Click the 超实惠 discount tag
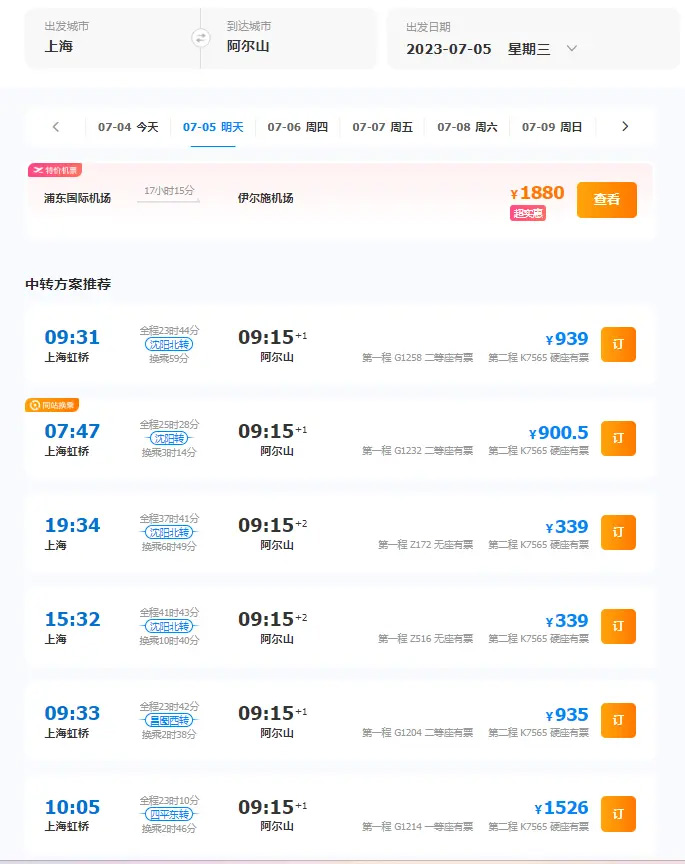Screen dimensions: 685x864 pyautogui.click(x=528, y=213)
